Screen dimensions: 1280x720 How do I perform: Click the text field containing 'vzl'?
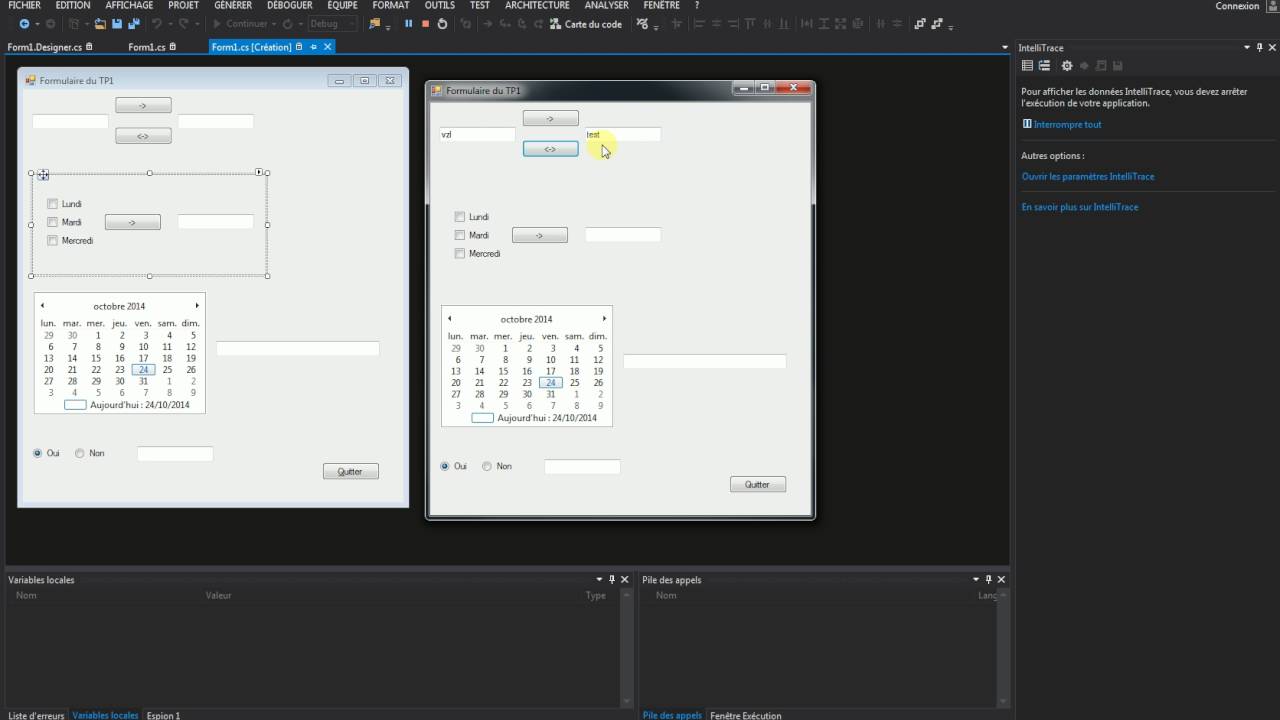click(477, 134)
